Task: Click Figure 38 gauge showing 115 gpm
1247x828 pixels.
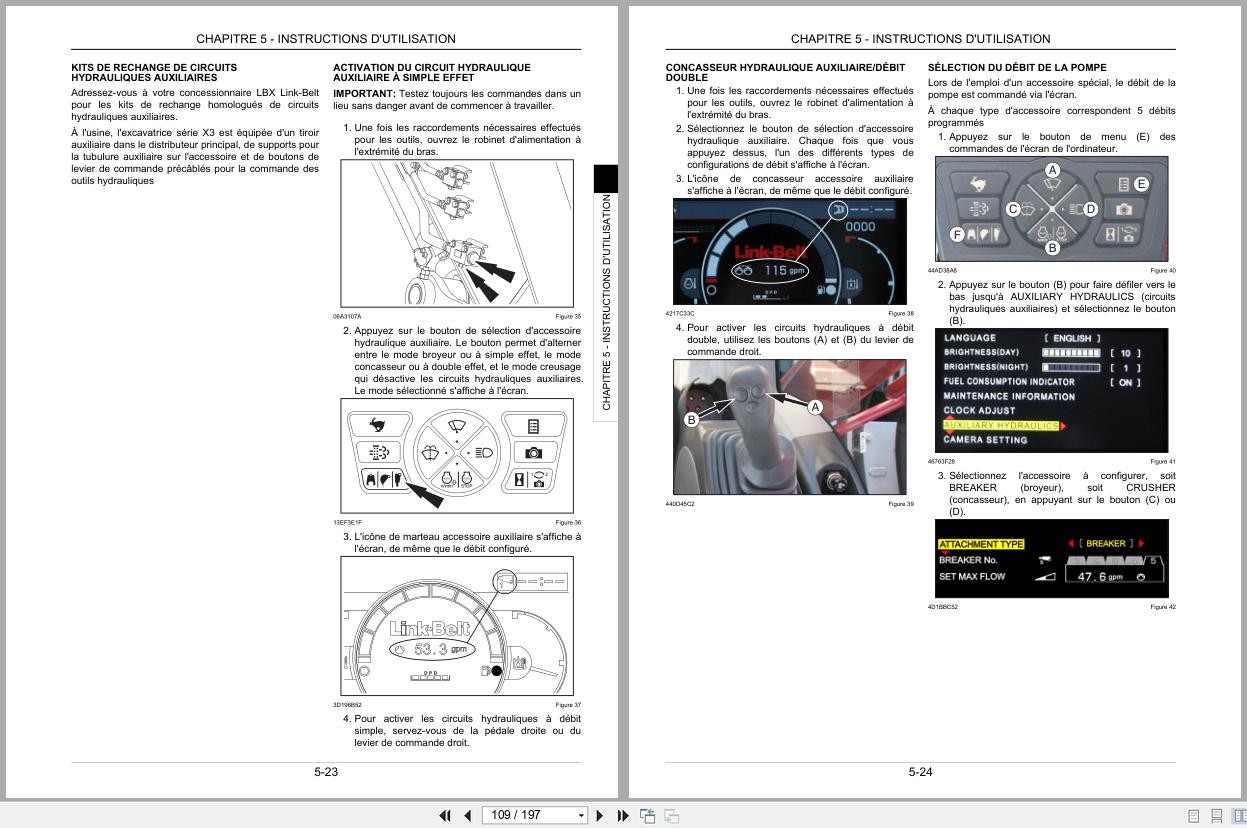Action: tap(790, 250)
